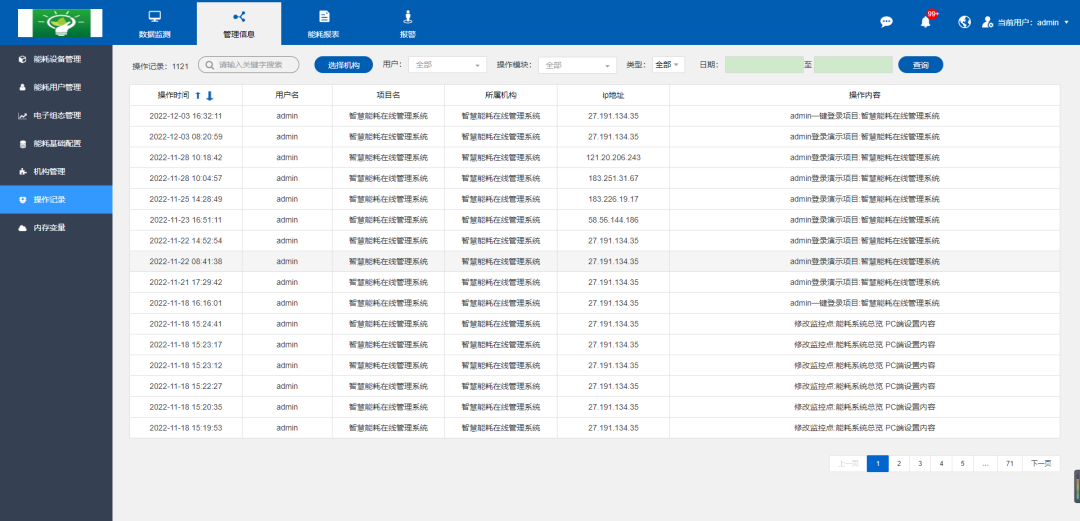Expand the 操作模块 dropdown
The image size is (1080, 521).
tap(577, 65)
